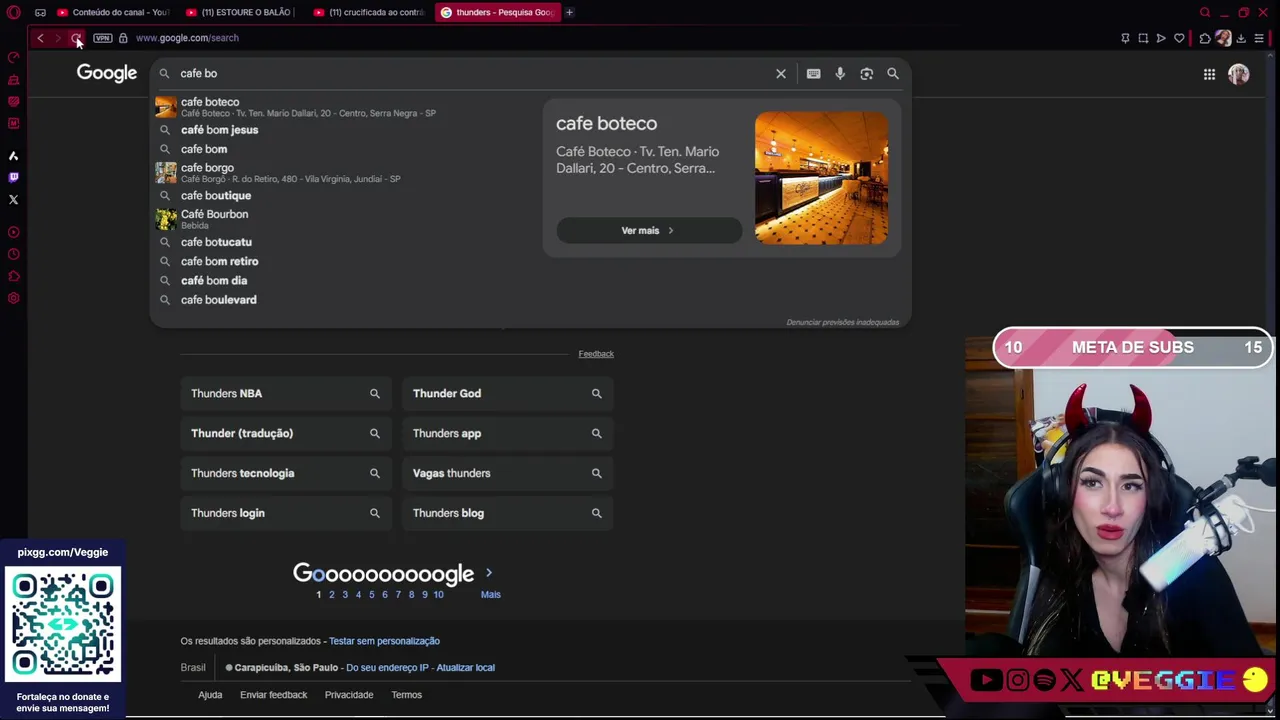Choose 'cafe boutique' suggestion

tap(345, 196)
